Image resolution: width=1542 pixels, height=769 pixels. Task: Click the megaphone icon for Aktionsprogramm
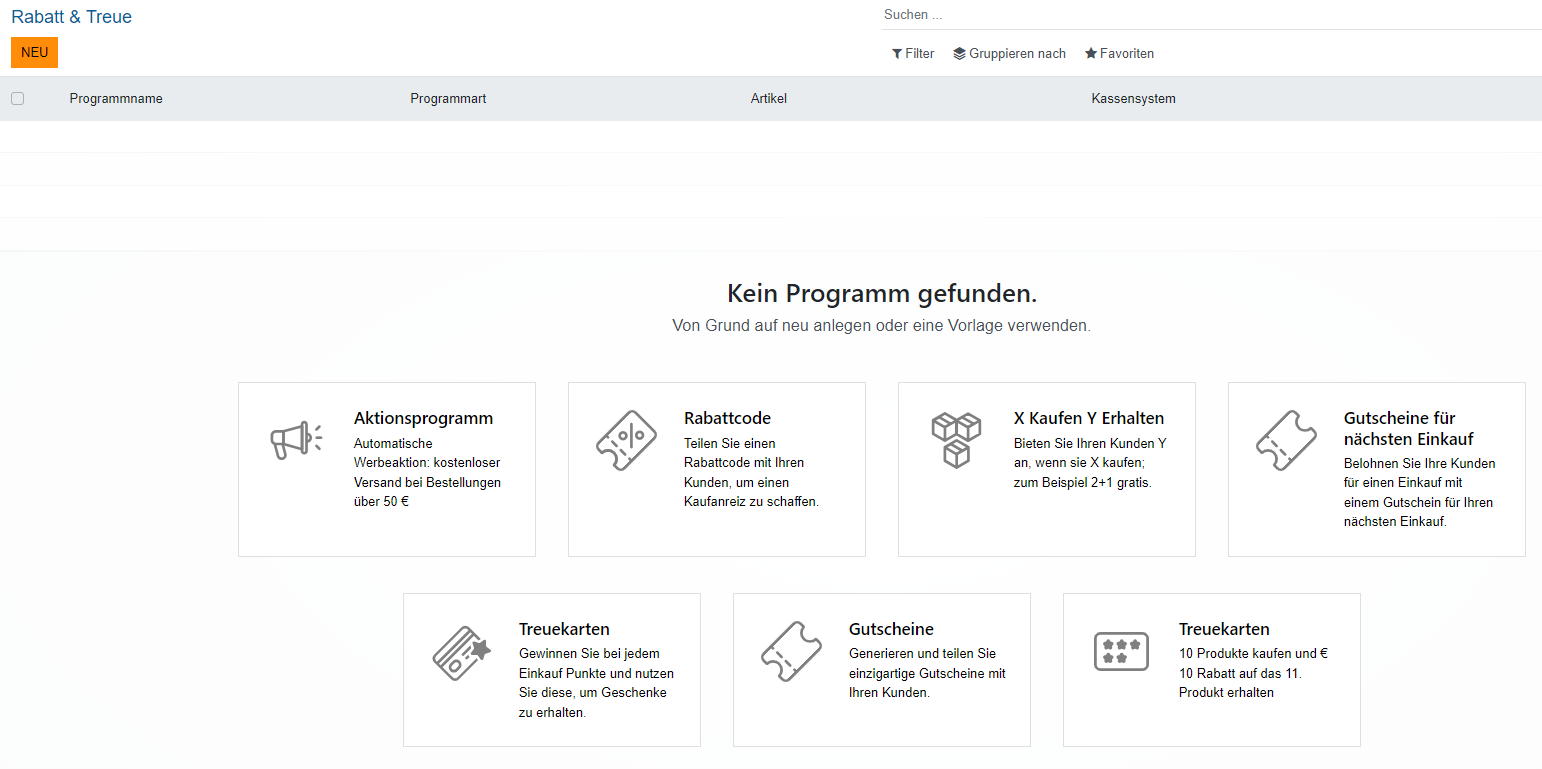click(x=296, y=441)
